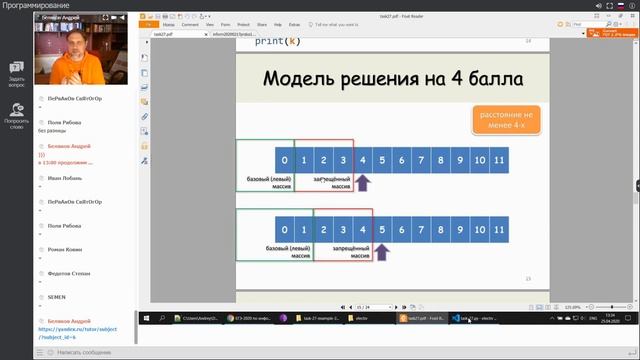
Task: Toggle the camera icon on the presenter video
Action: (x=114, y=18)
